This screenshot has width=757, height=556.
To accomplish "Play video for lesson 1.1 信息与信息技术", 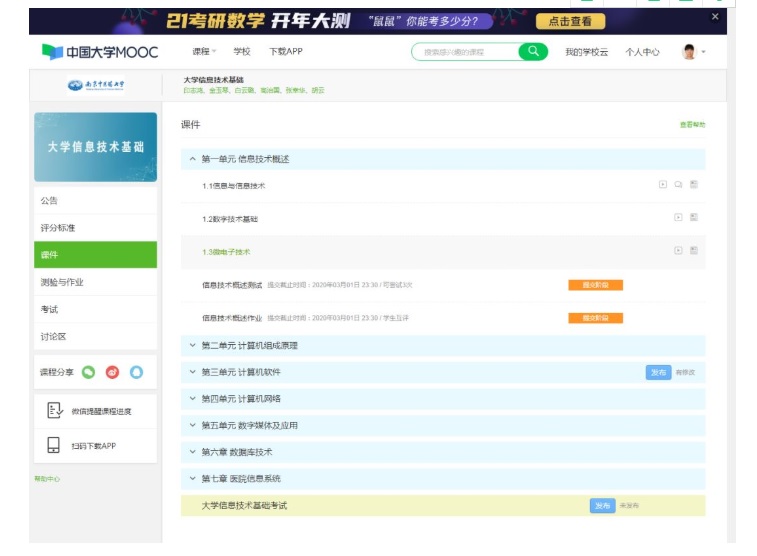I will (x=662, y=184).
